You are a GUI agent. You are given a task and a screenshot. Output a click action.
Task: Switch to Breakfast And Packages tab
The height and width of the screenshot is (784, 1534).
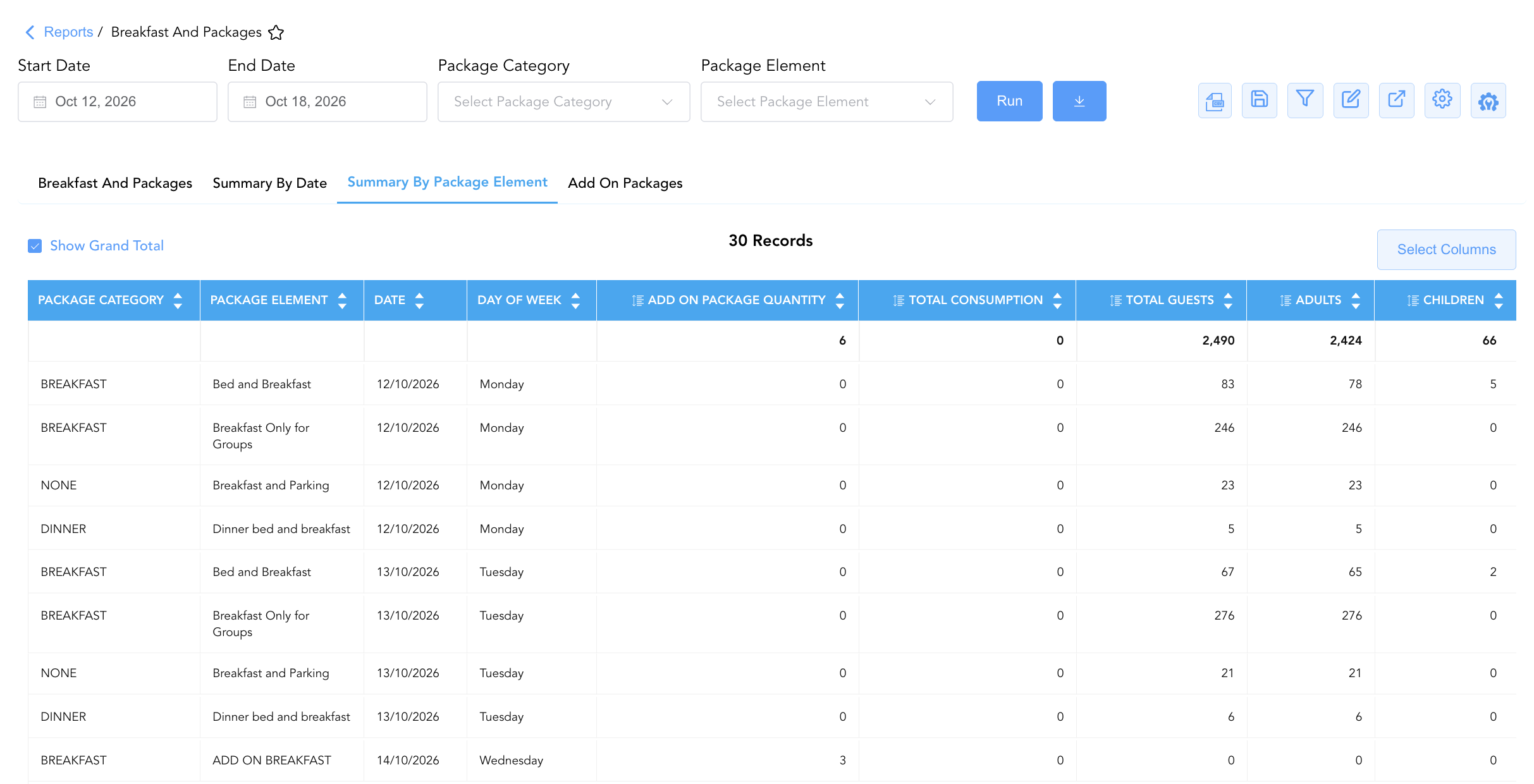[115, 183]
